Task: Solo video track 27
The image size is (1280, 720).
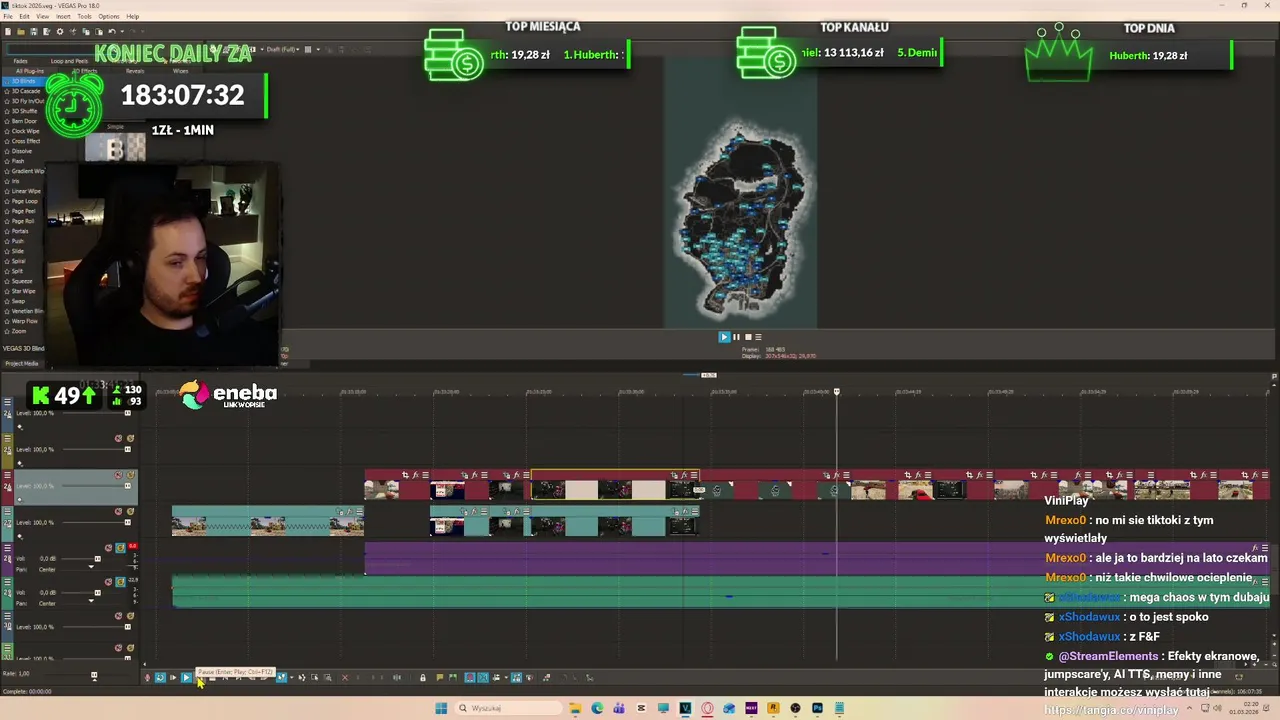Action: point(130,511)
